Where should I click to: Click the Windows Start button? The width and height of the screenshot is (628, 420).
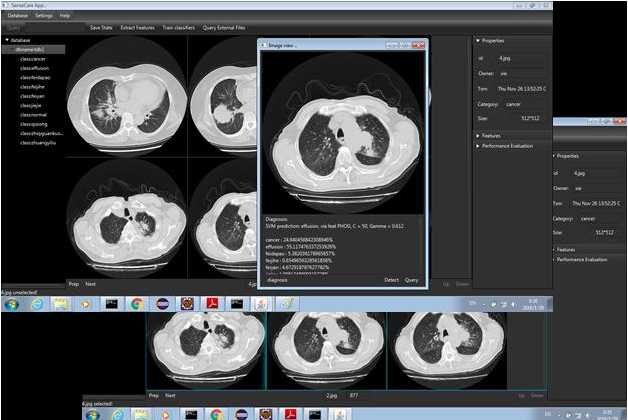point(11,304)
